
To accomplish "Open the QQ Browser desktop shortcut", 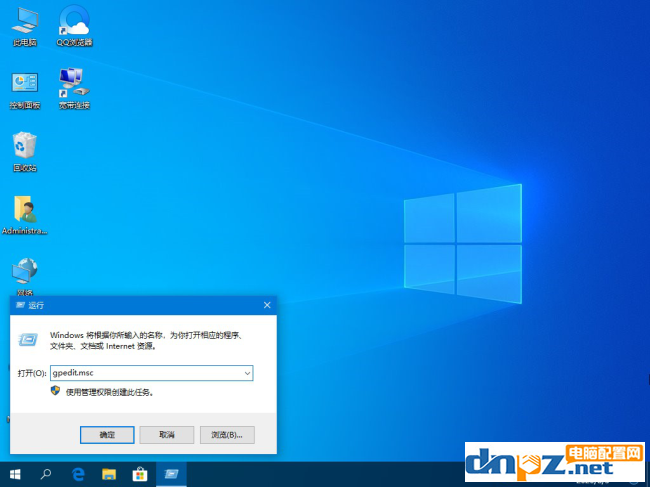I will [x=74, y=26].
